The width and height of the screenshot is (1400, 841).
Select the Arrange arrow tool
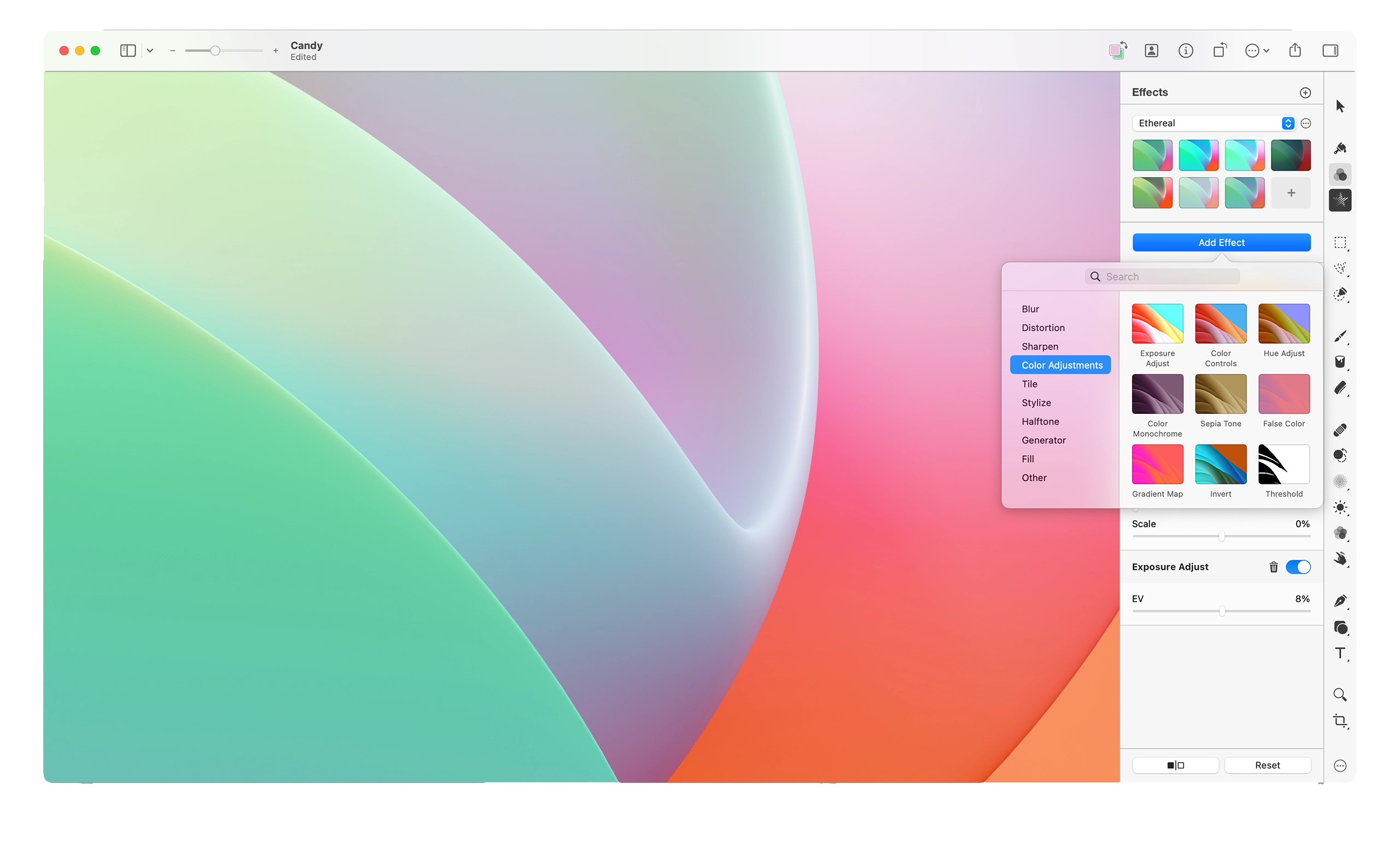click(x=1340, y=106)
